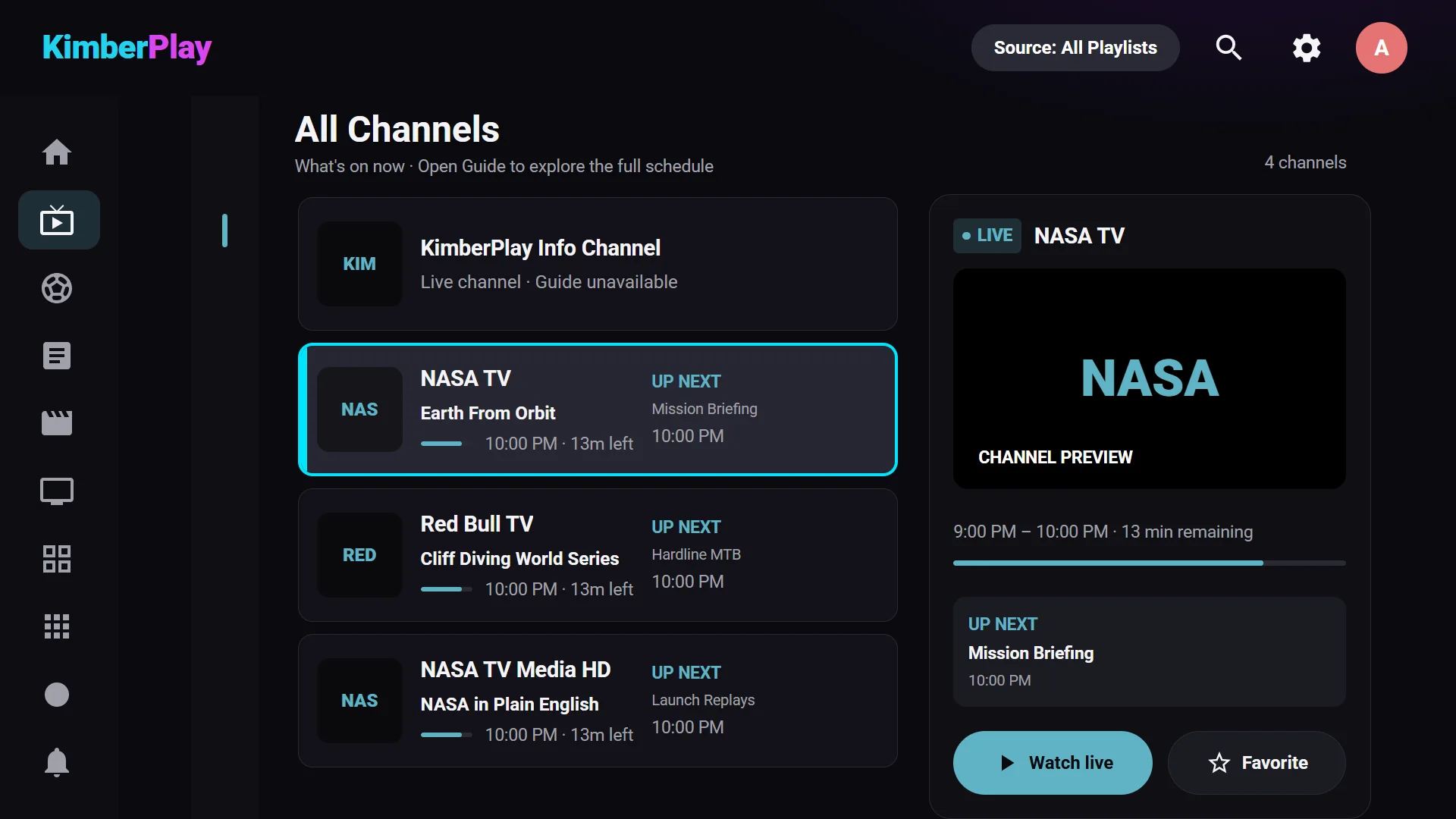This screenshot has width=1456, height=819.
Task: Open Source: All Playlists selector
Action: pos(1075,48)
